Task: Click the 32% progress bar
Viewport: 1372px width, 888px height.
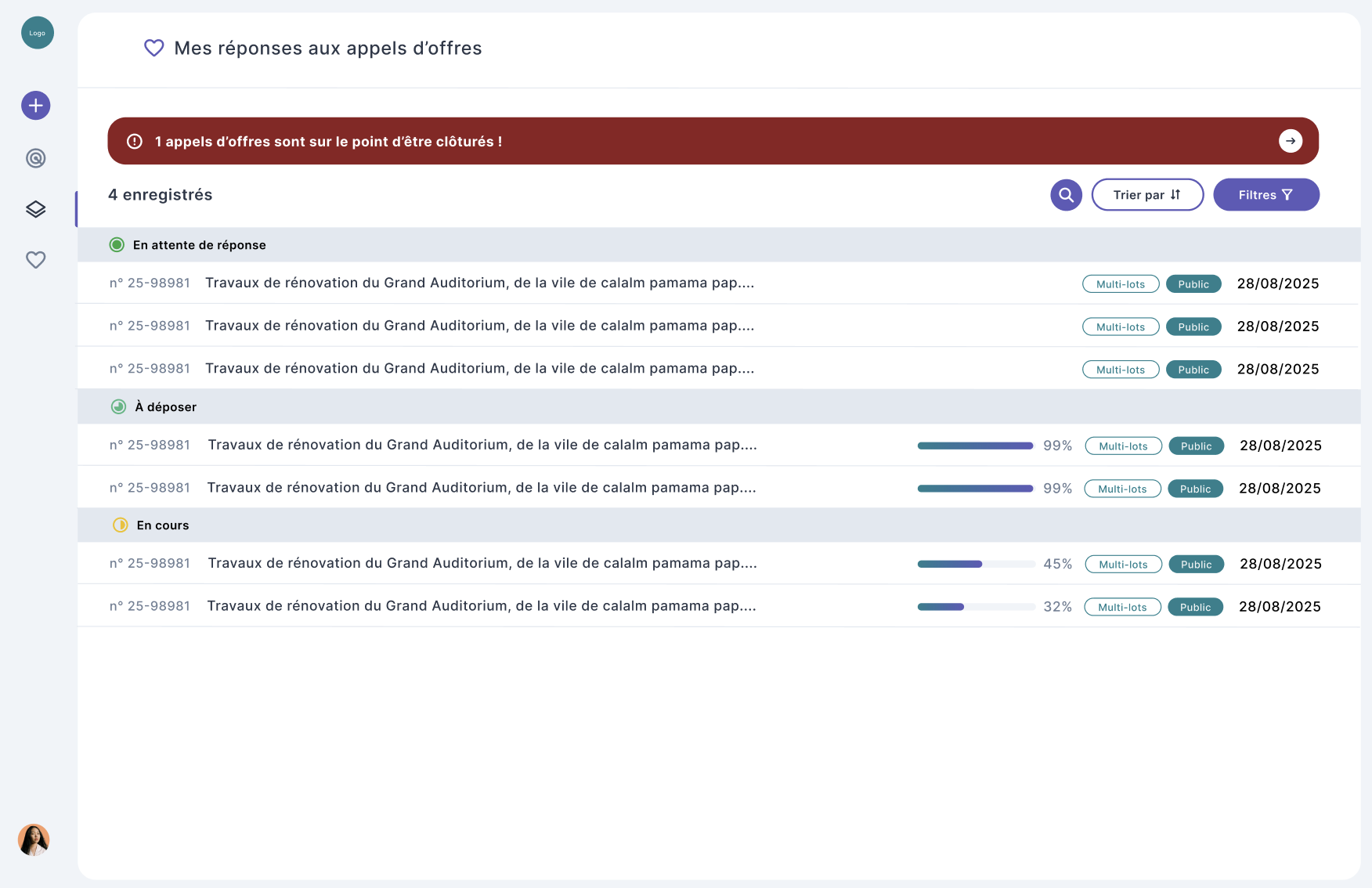Action: (x=976, y=607)
